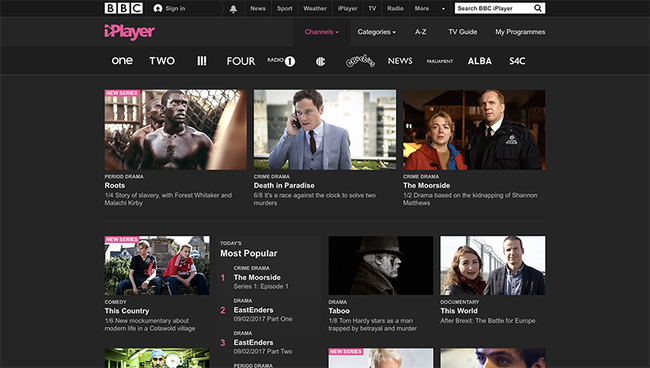
Task: Select BBC Parliament channel logo
Action: 440,61
